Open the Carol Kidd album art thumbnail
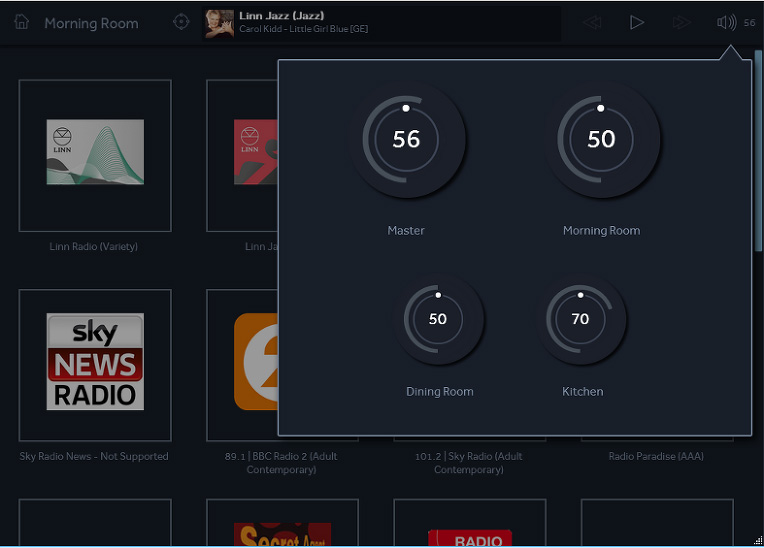Viewport: 764px width, 548px height. [x=219, y=24]
